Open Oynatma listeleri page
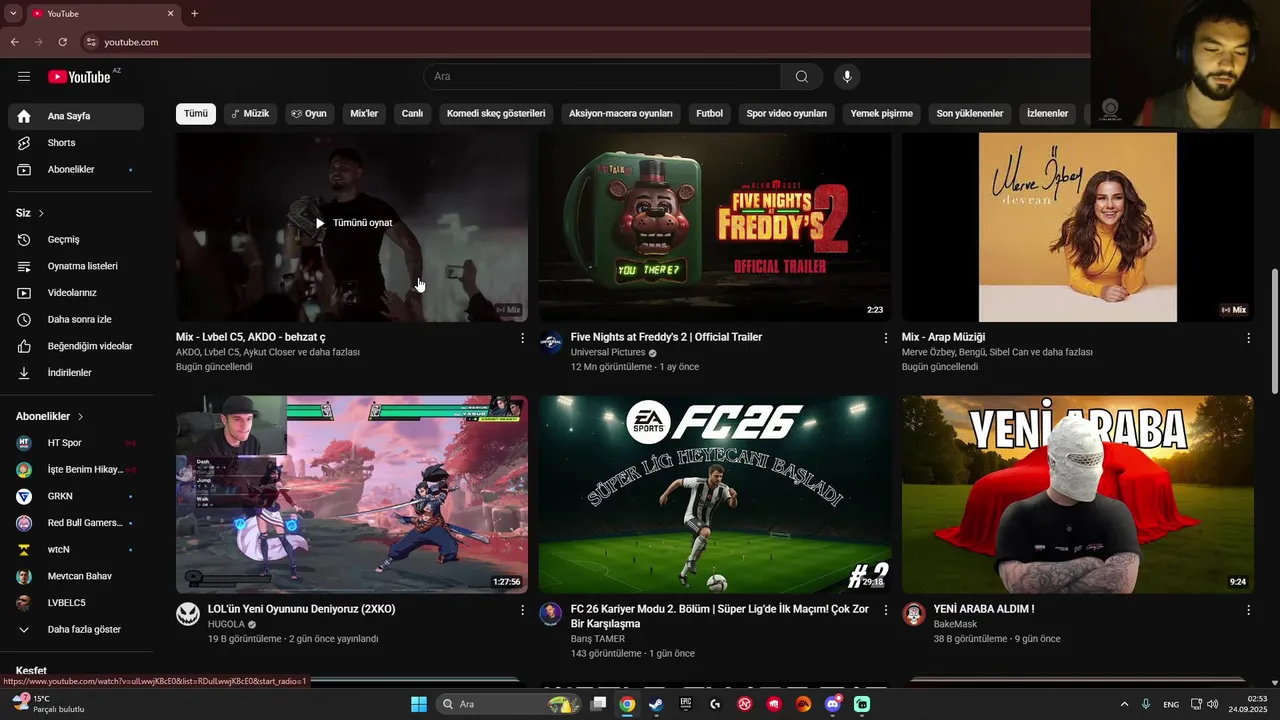The image size is (1280, 720). [x=76, y=266]
